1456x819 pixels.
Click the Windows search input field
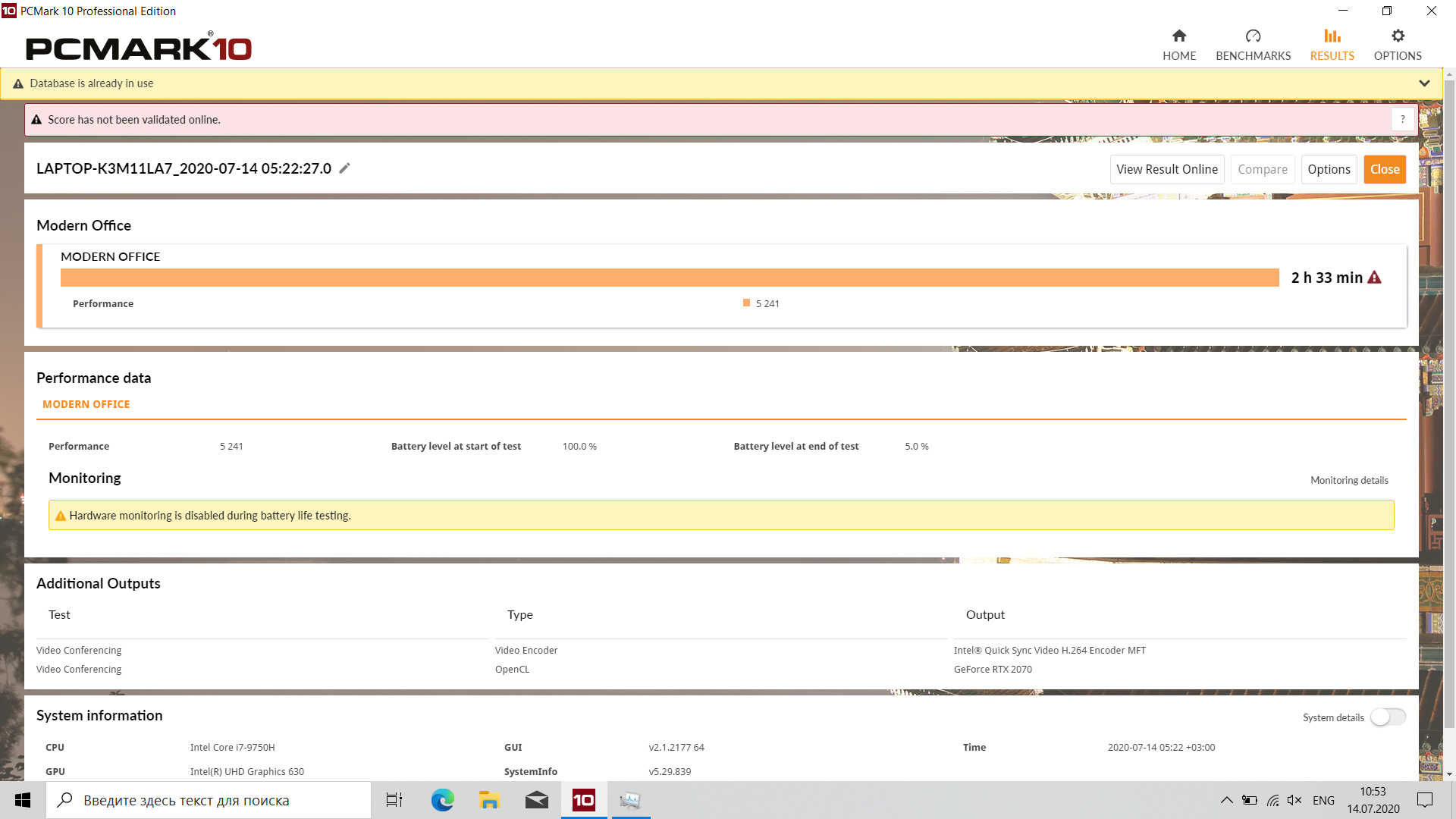click(x=209, y=800)
